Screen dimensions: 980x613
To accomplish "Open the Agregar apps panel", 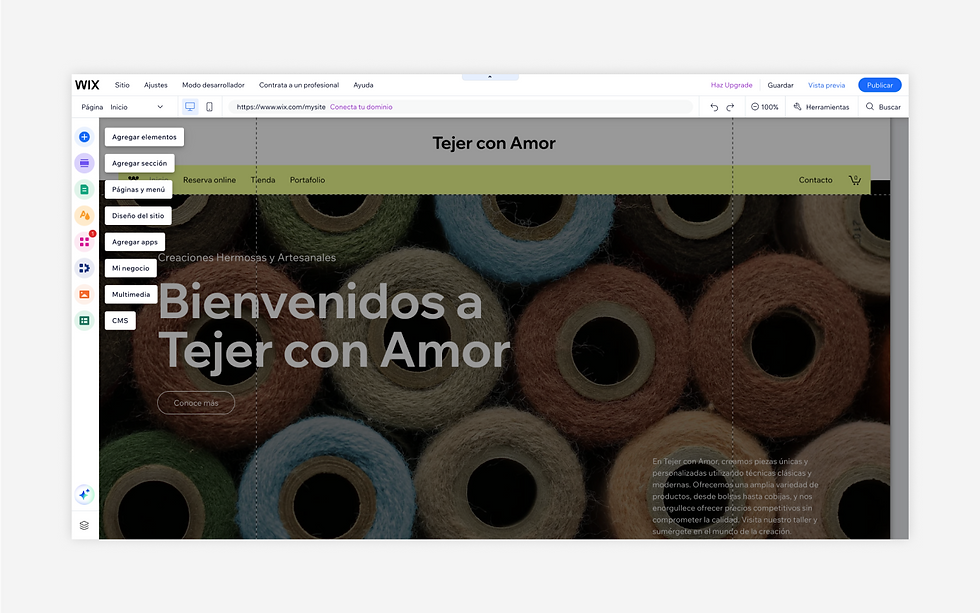I will coord(84,241).
